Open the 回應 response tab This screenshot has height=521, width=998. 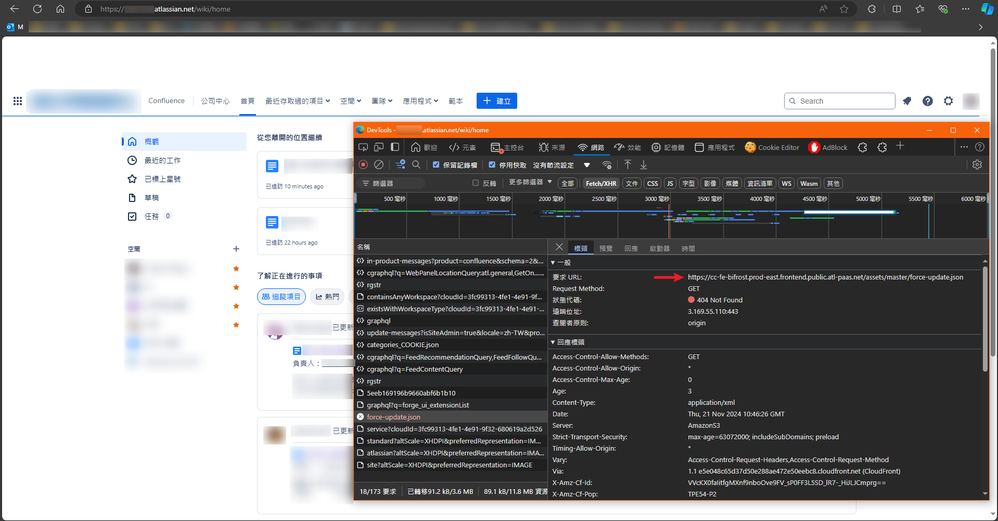pyautogui.click(x=631, y=248)
